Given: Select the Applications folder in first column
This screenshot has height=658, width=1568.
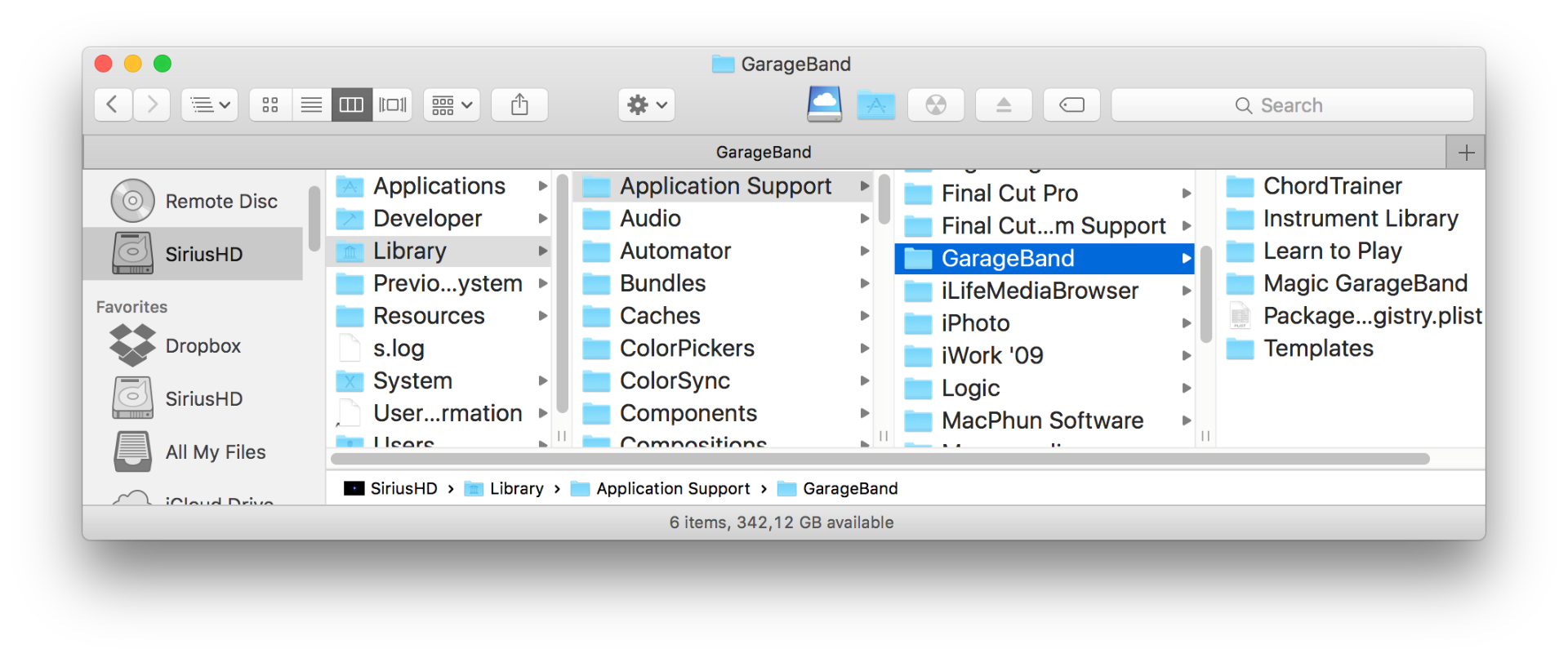Looking at the screenshot, I should pyautogui.click(x=439, y=186).
